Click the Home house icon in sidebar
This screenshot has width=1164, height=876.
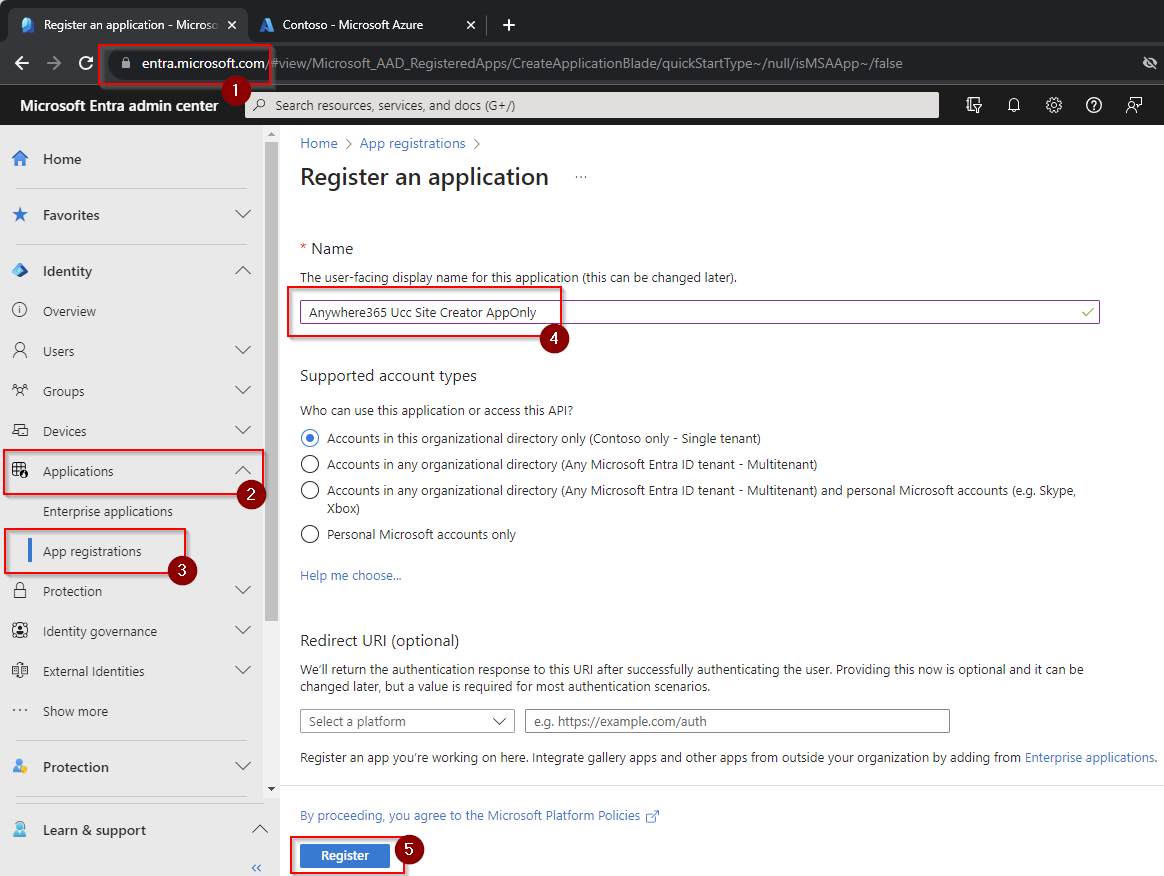[20, 158]
